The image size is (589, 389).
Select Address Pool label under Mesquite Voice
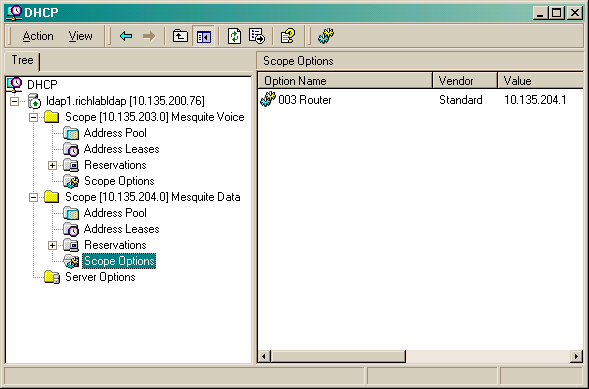(115, 133)
